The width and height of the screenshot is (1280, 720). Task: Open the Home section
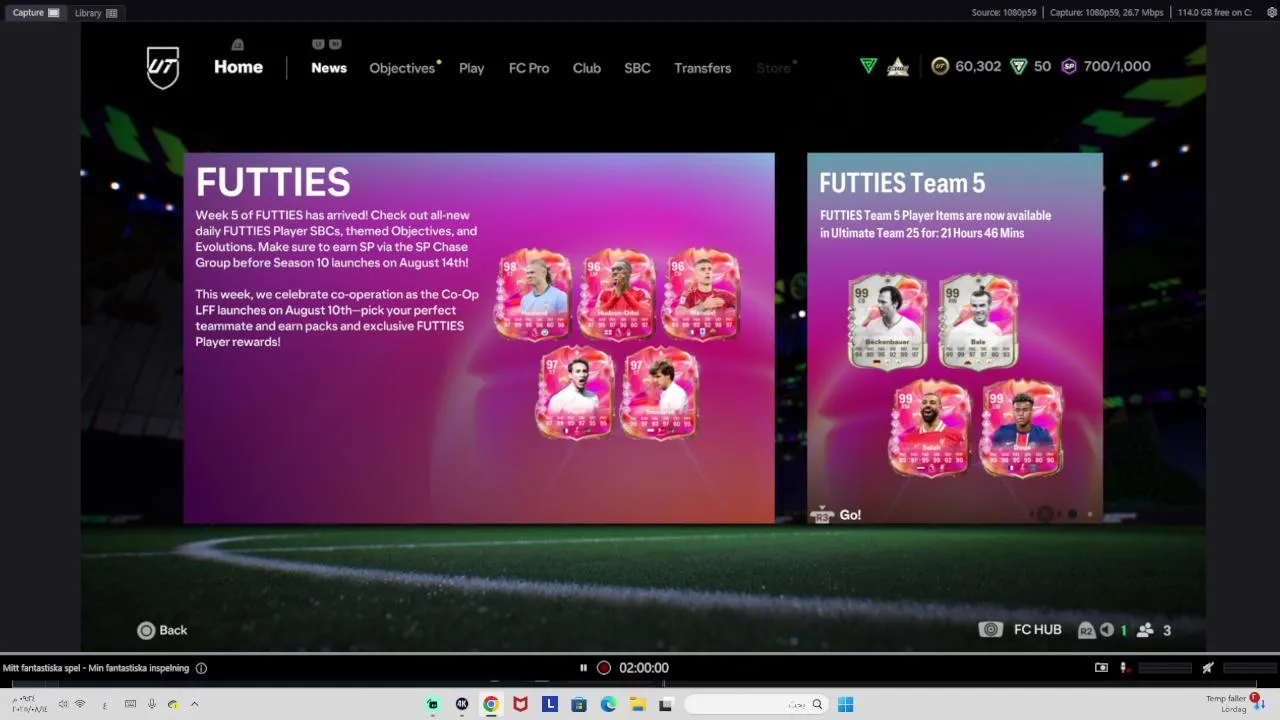238,67
